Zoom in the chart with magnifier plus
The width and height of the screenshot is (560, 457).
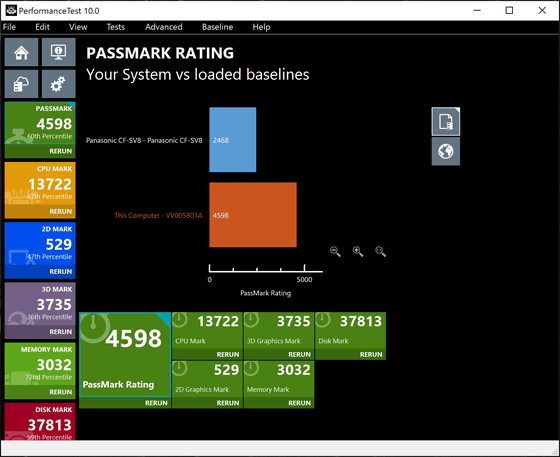click(358, 251)
